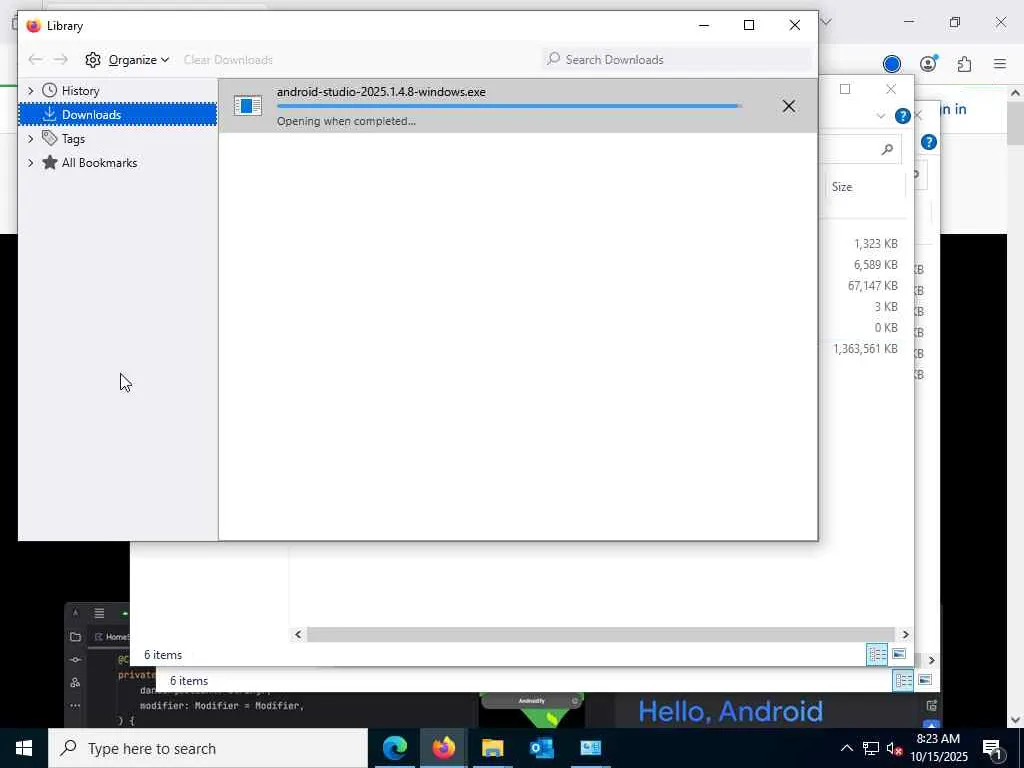Viewport: 1024px width, 768px height.
Task: Open the notification center icon
Action: [x=992, y=748]
